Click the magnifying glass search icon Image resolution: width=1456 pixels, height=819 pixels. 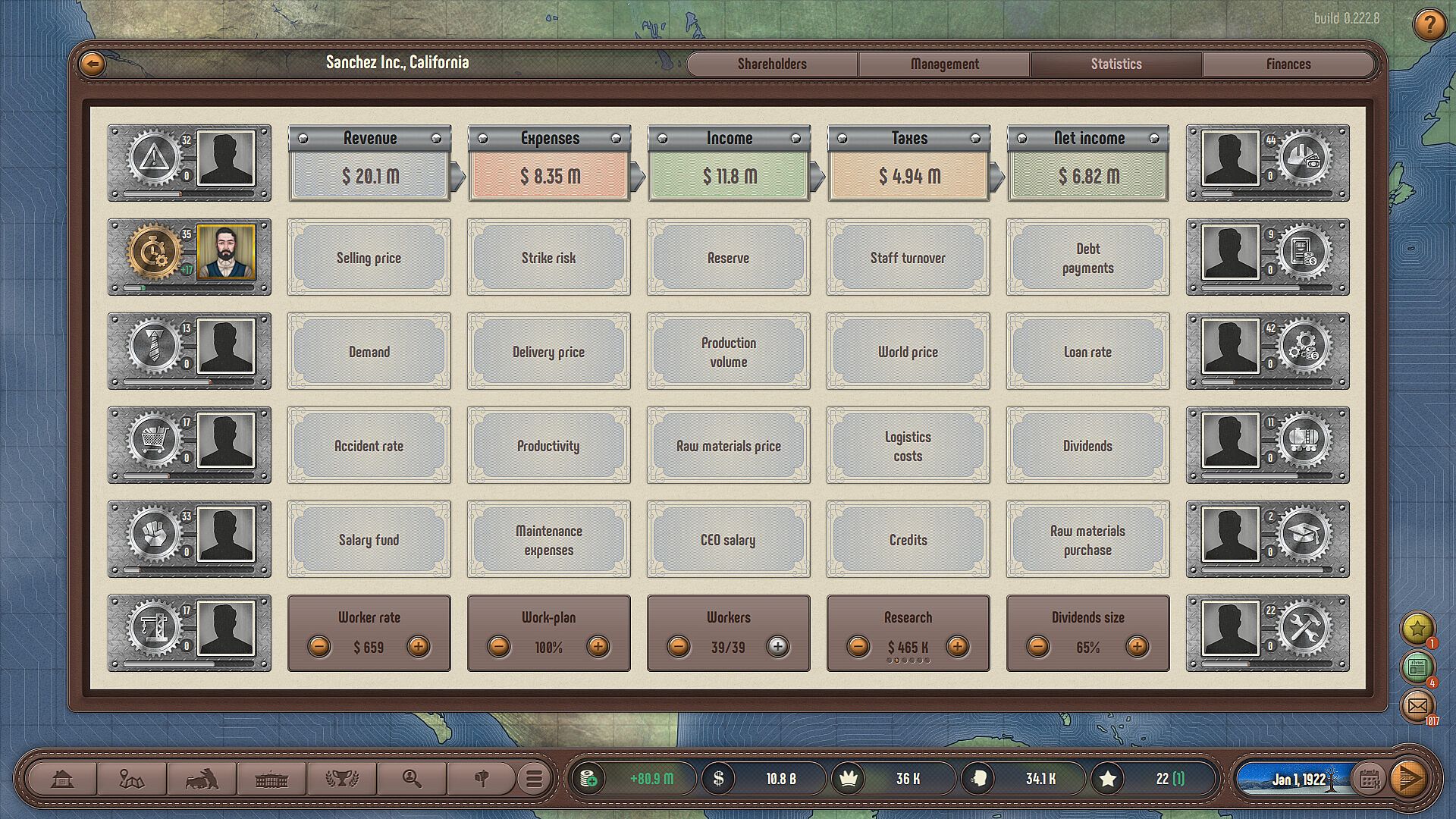click(412, 779)
